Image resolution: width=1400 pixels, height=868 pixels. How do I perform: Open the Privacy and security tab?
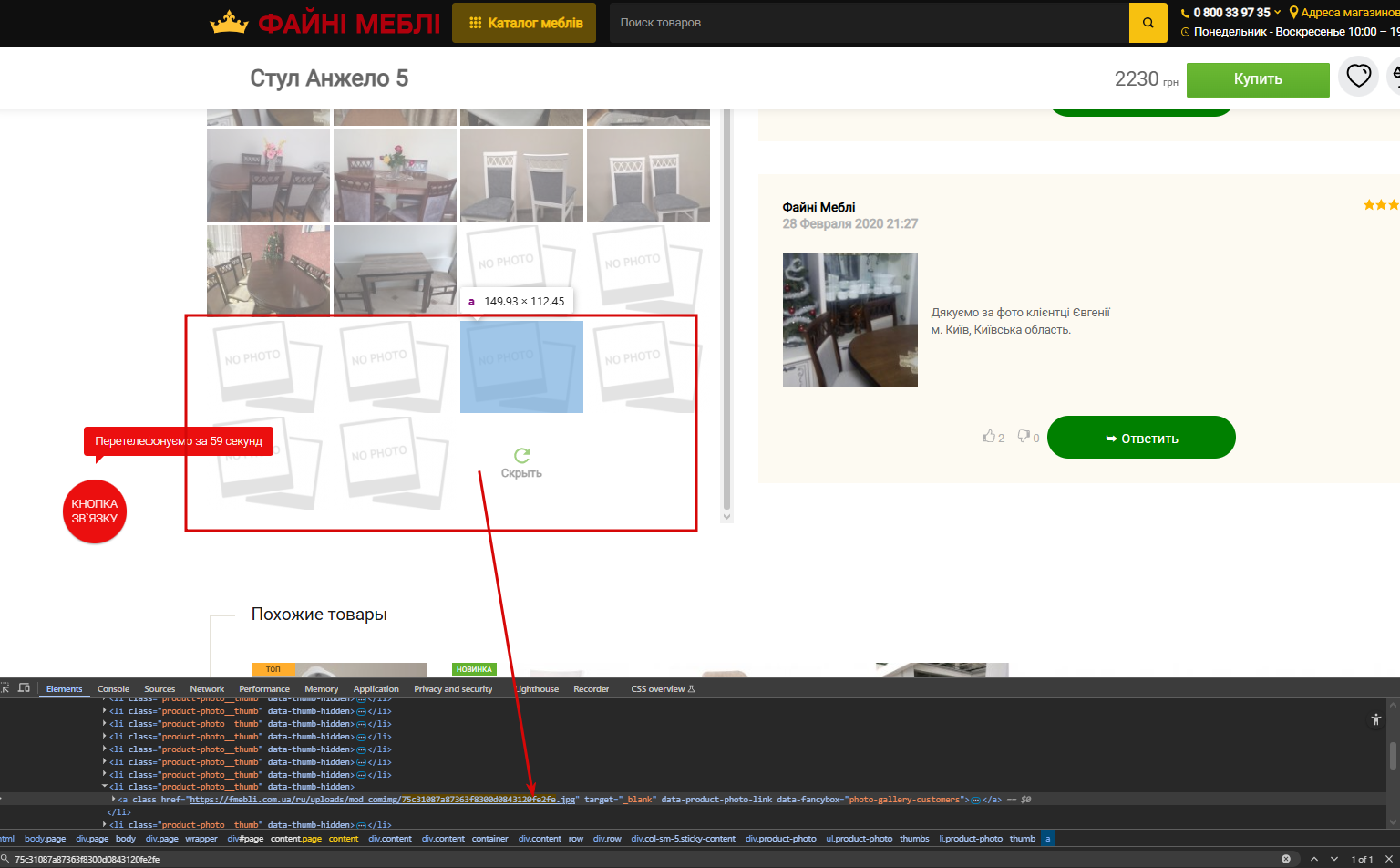point(453,689)
